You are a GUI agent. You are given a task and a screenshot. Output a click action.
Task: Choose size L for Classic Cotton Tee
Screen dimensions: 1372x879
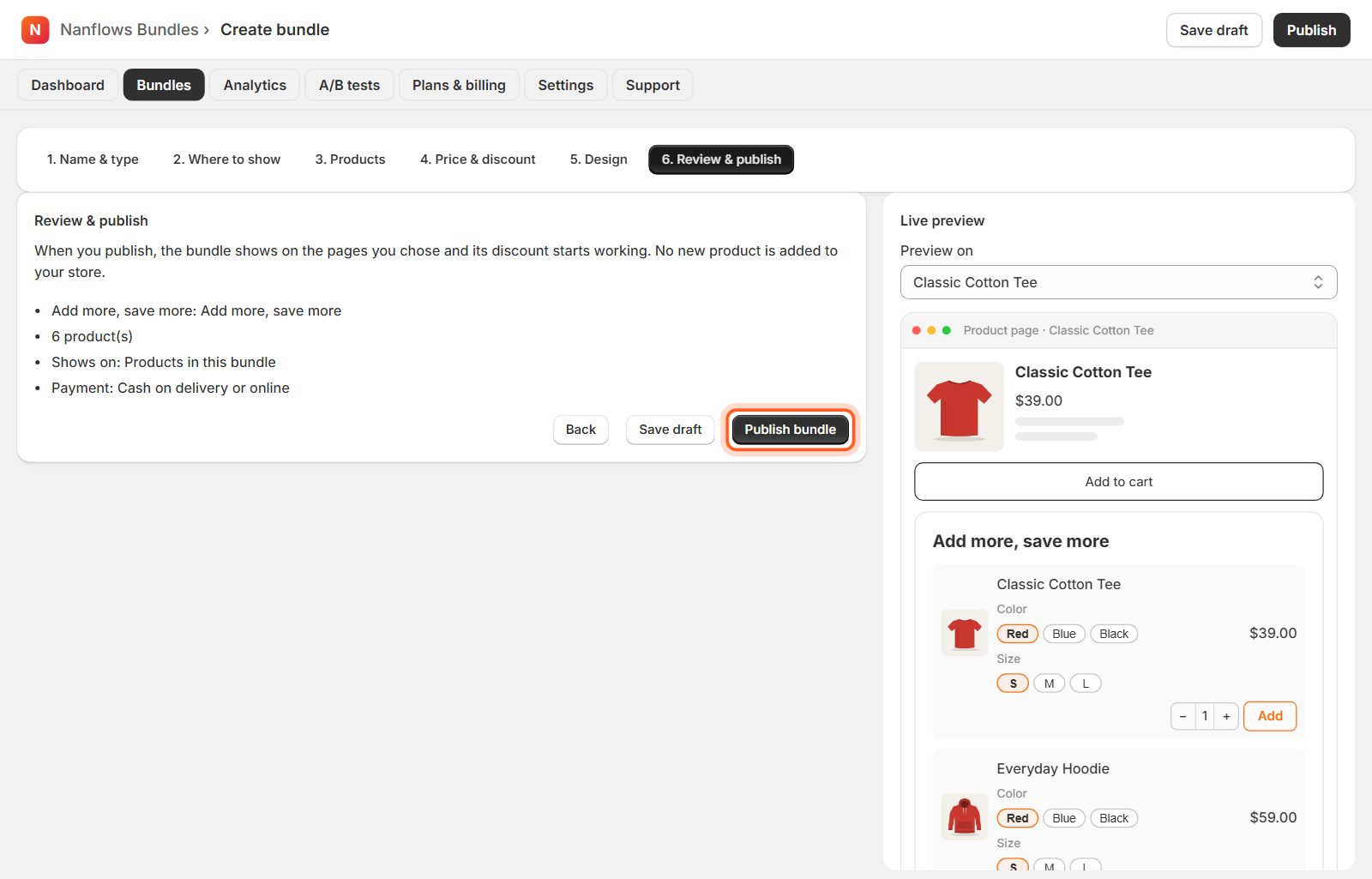[x=1086, y=683]
